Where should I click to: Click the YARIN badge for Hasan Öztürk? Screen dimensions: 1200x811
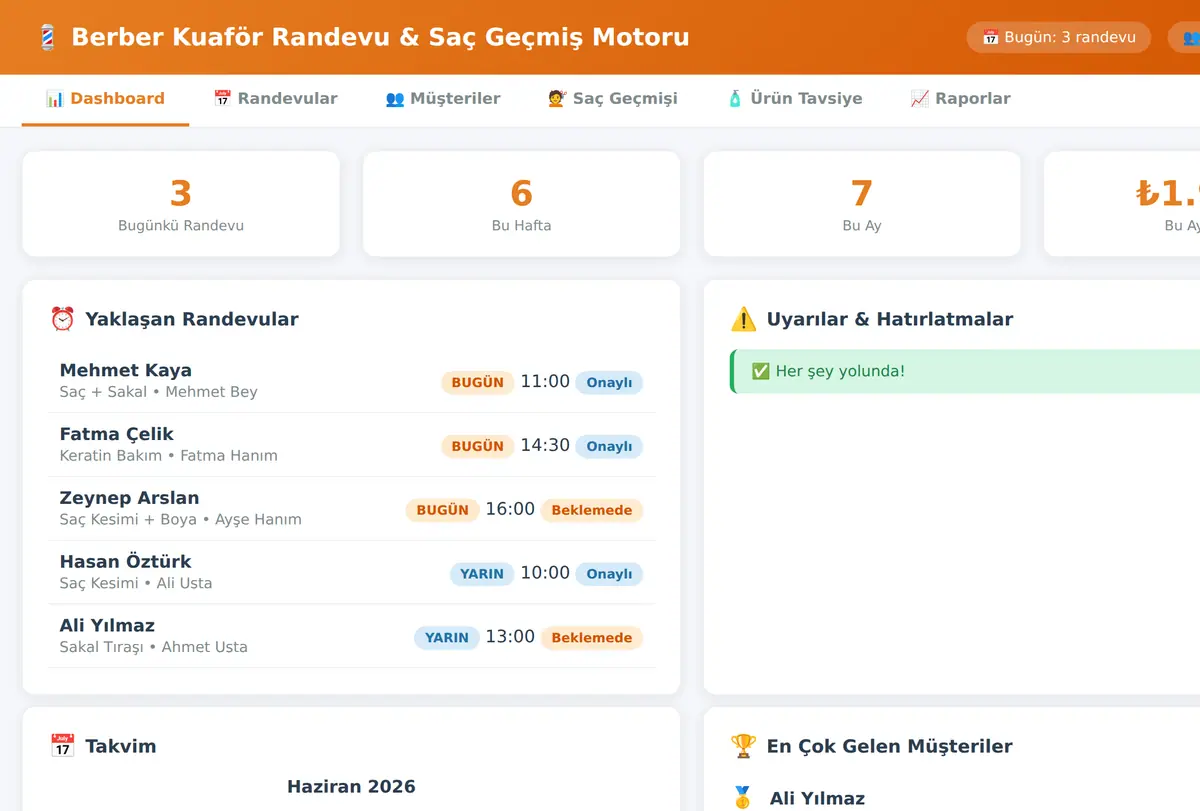coord(482,574)
